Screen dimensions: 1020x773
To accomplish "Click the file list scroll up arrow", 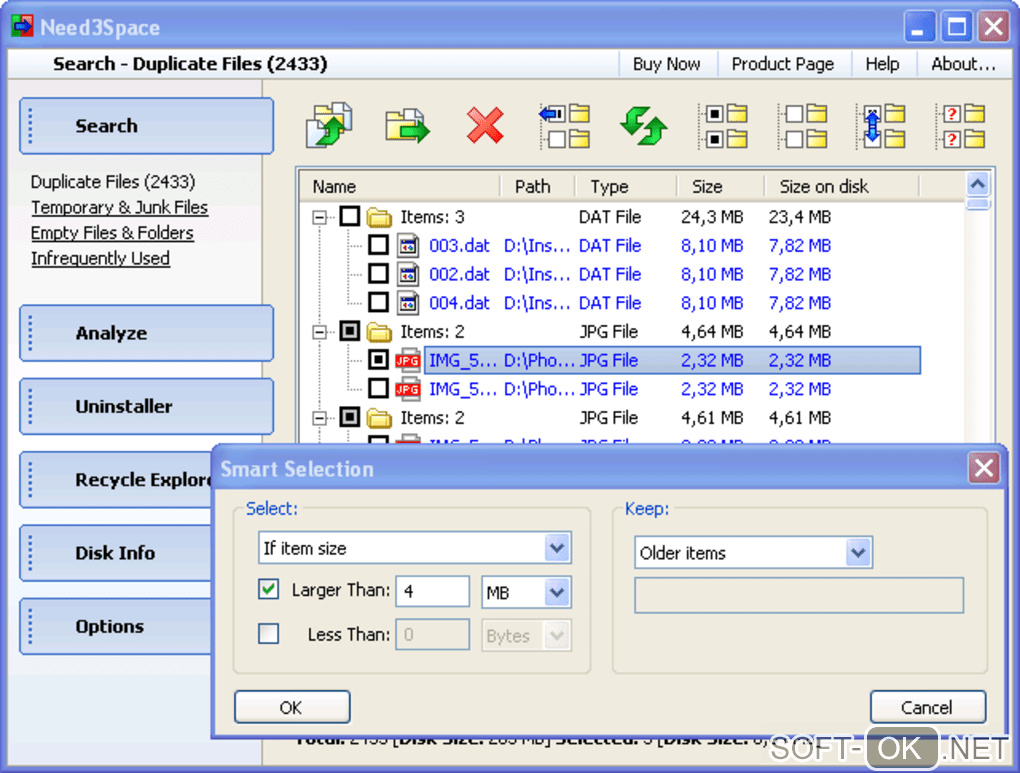I will point(978,185).
